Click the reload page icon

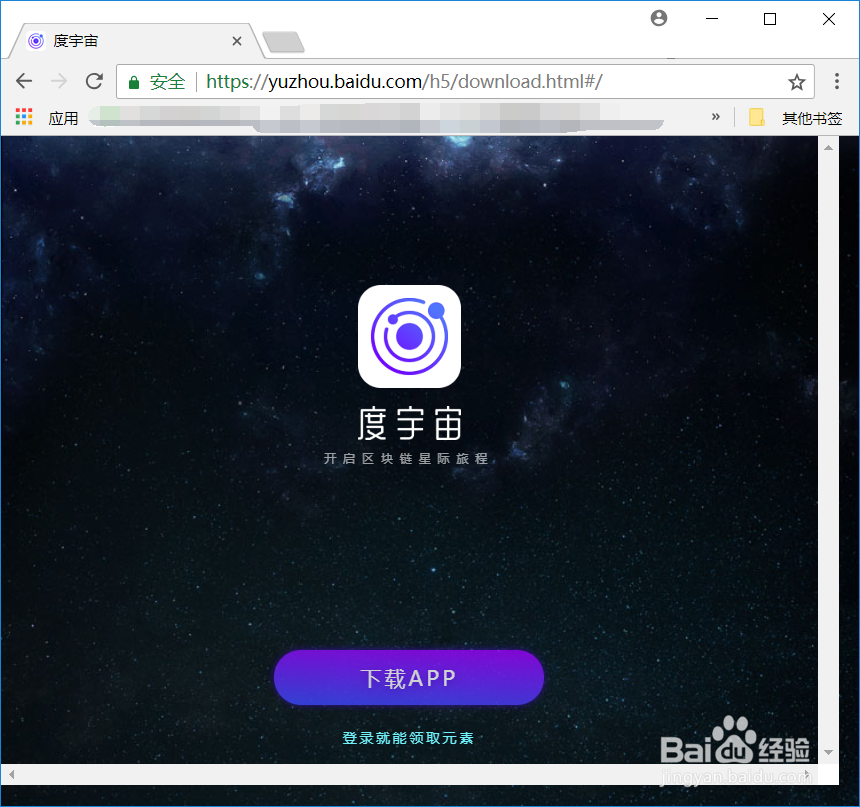tap(94, 81)
